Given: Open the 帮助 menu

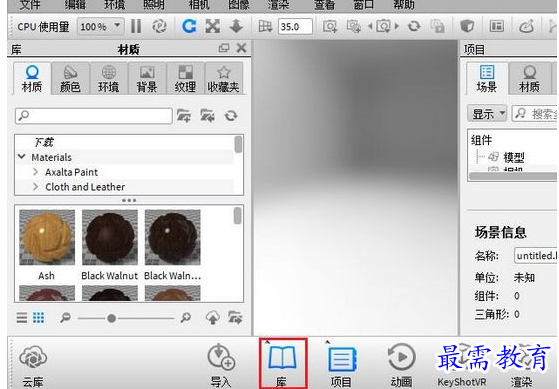Looking at the screenshot, I should (x=404, y=5).
